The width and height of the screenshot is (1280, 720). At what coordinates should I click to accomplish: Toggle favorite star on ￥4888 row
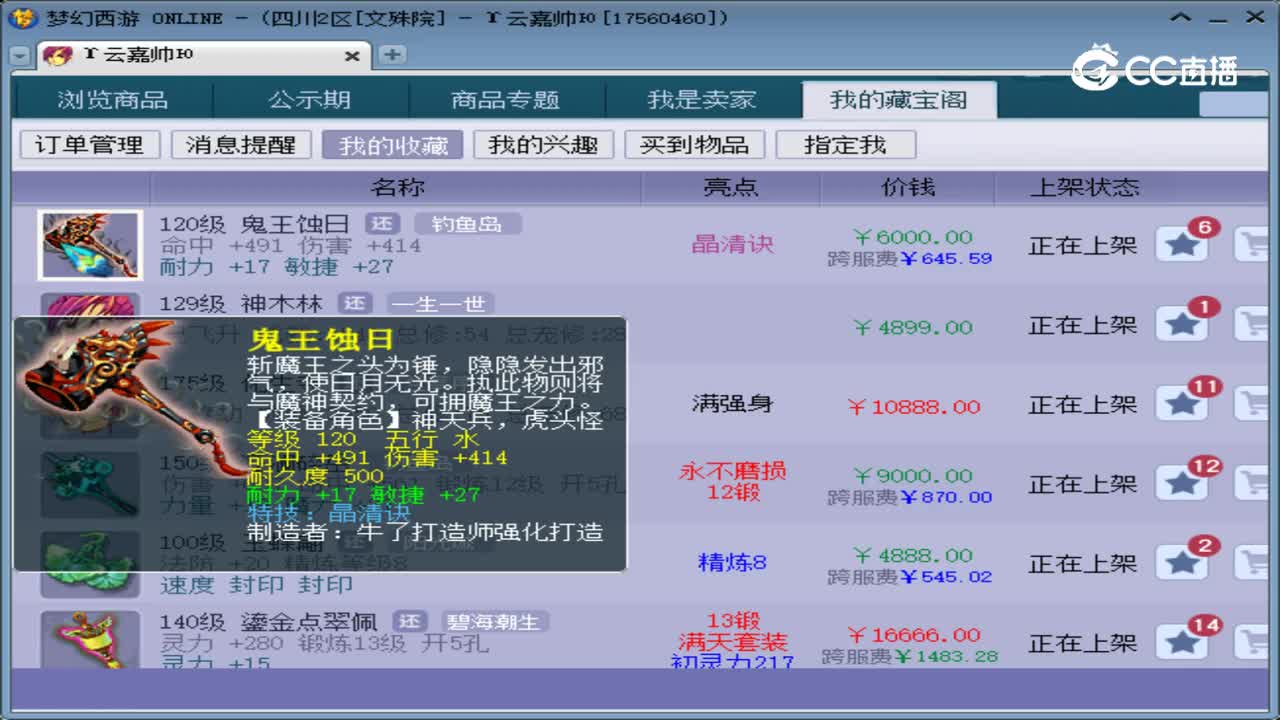tap(1182, 563)
